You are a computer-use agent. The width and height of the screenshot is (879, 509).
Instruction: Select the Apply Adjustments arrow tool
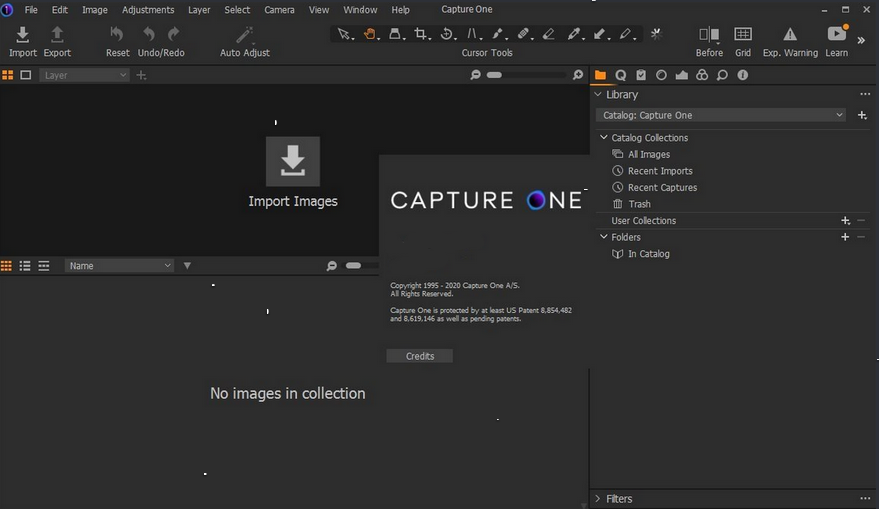[599, 34]
